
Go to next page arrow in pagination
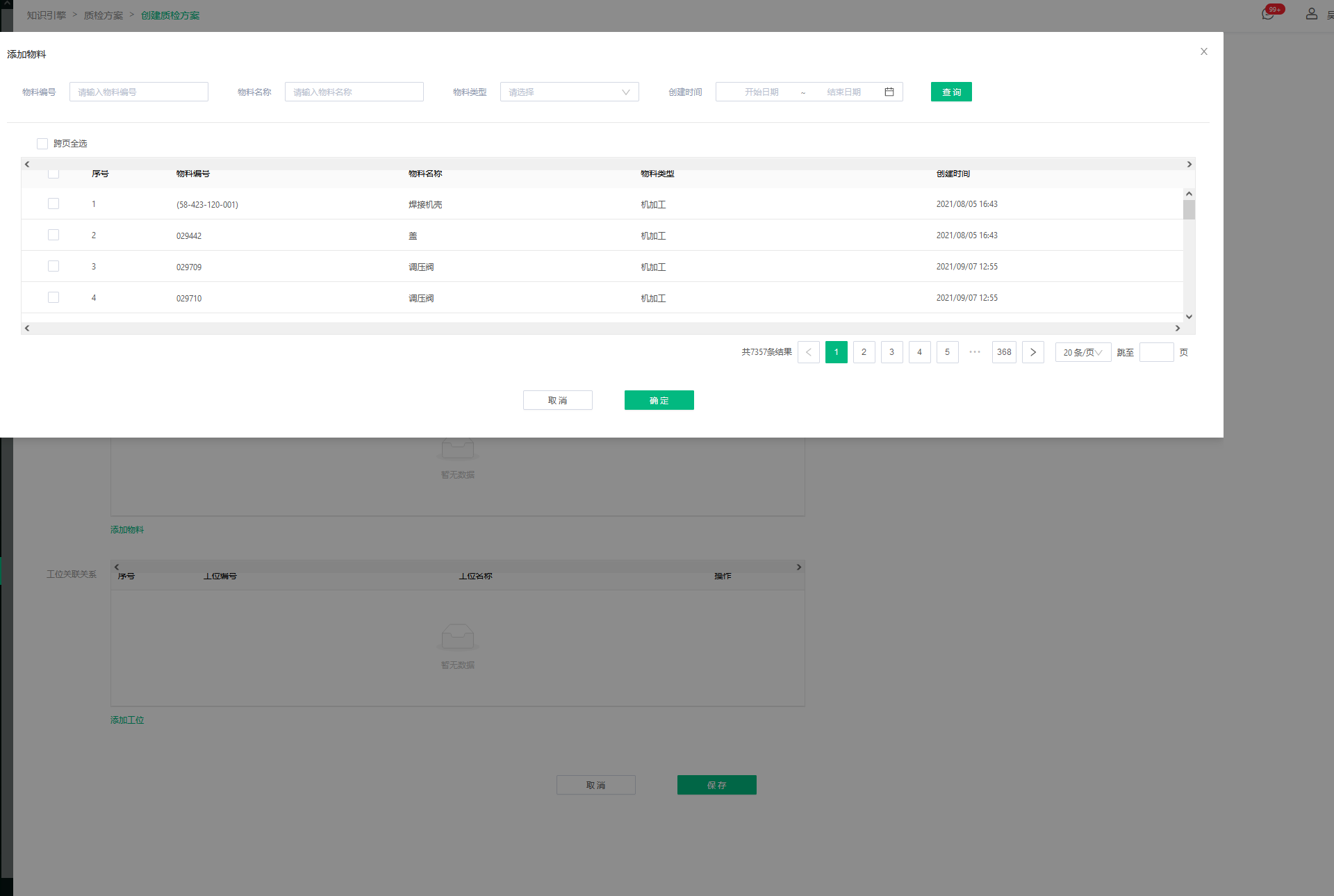1033,352
